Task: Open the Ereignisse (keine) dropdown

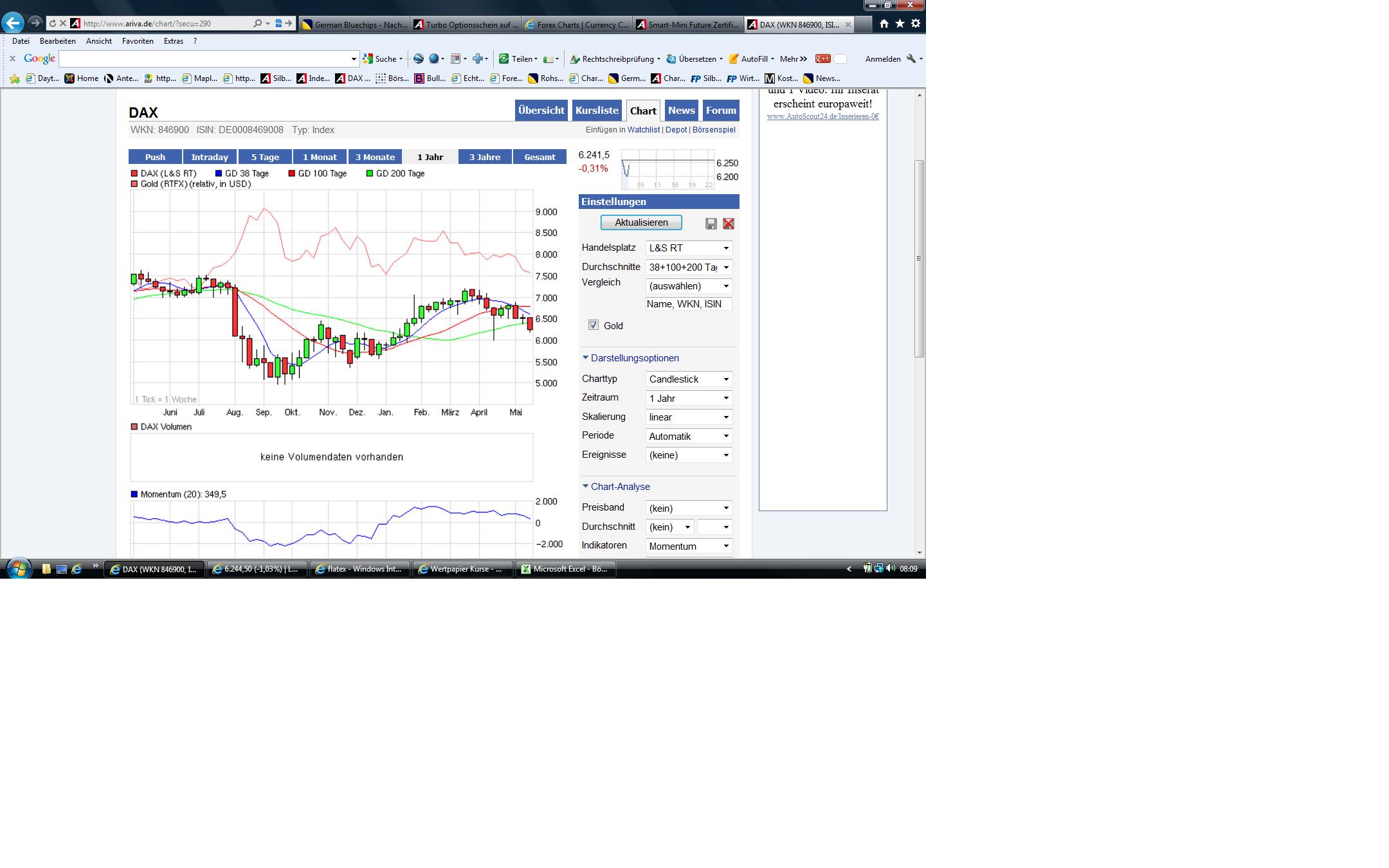Action: (x=689, y=455)
